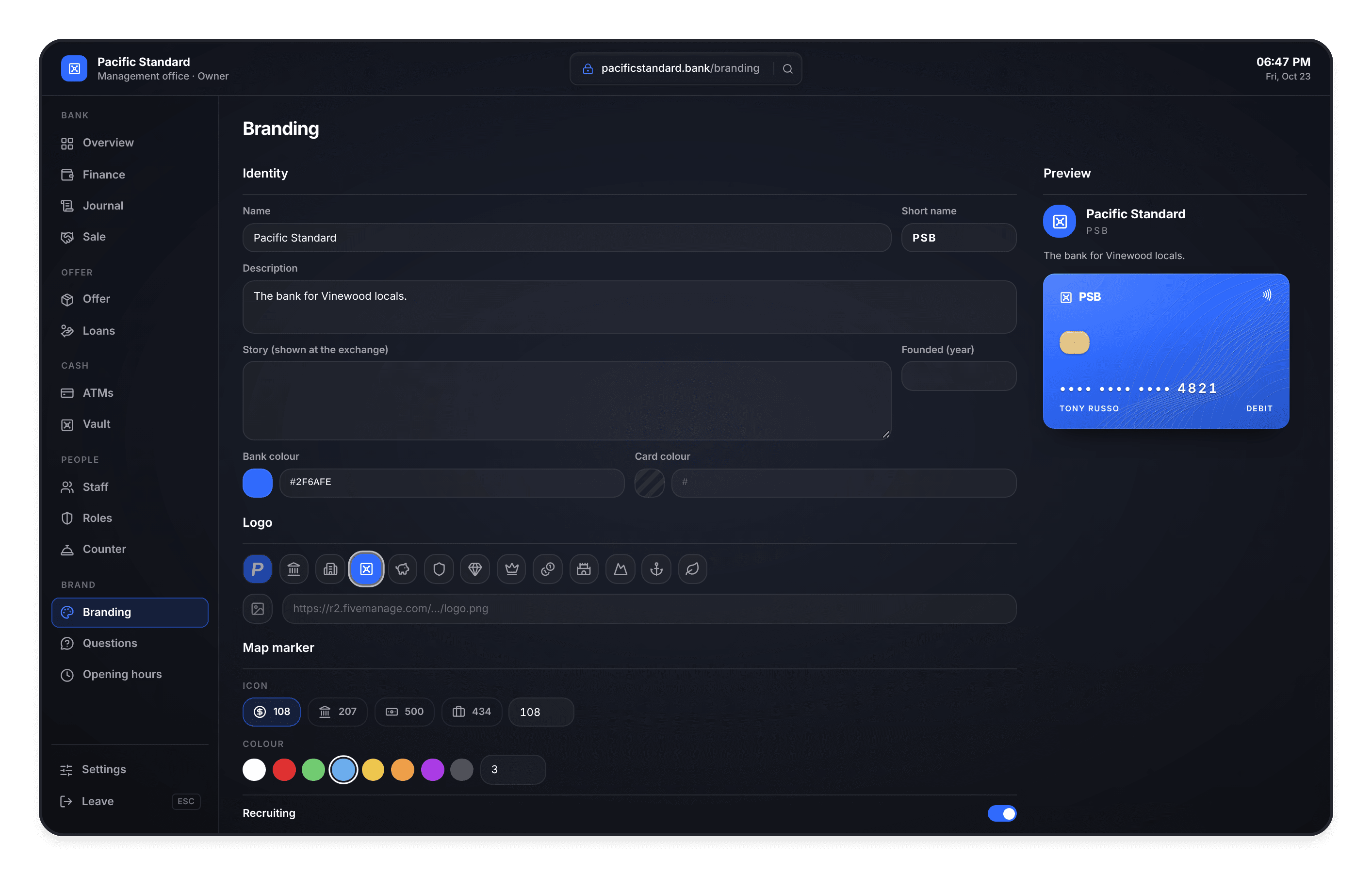Pick the piggy bank logo icon
Image resolution: width=1372 pixels, height=875 pixels.
coord(403,568)
